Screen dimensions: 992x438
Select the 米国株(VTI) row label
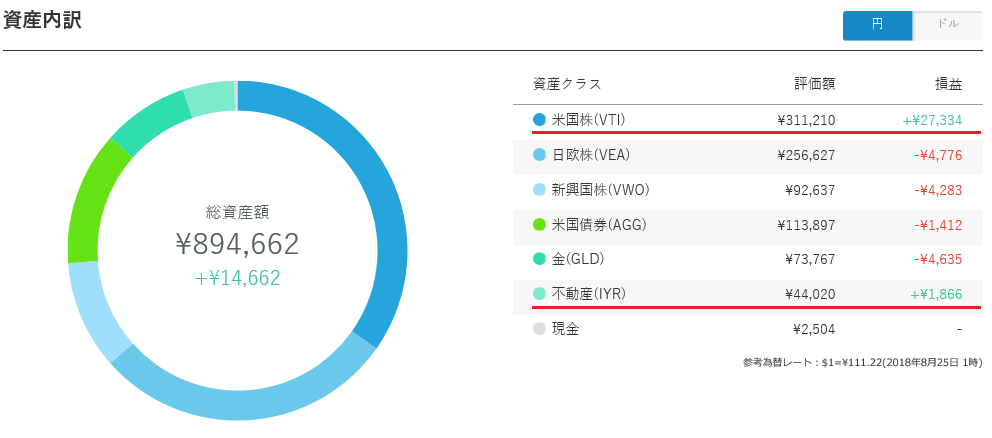(x=587, y=120)
